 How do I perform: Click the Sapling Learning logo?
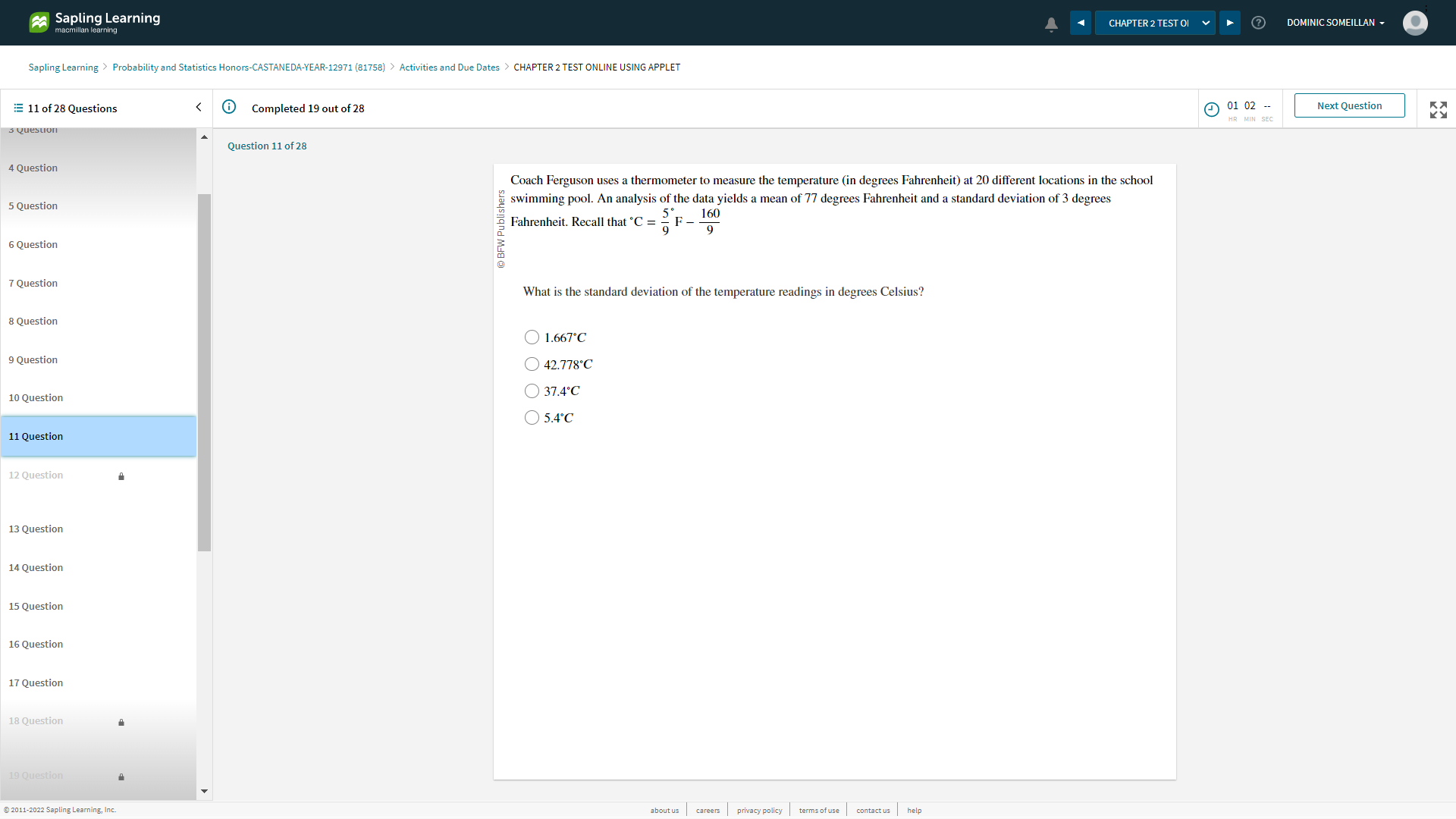coord(94,22)
